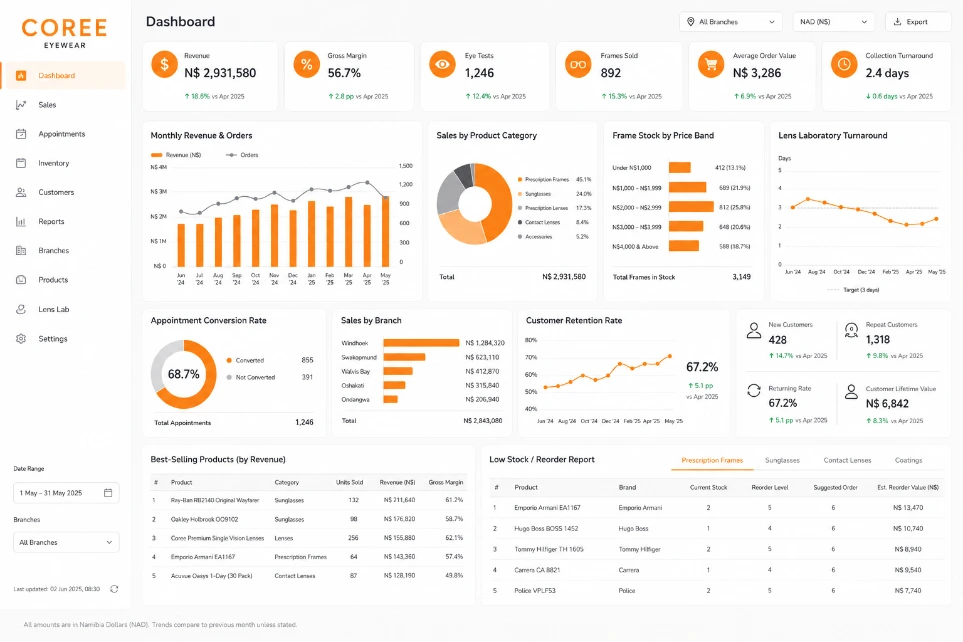The width and height of the screenshot is (963, 642).
Task: Click the appointment conversion donut chart
Action: (184, 374)
